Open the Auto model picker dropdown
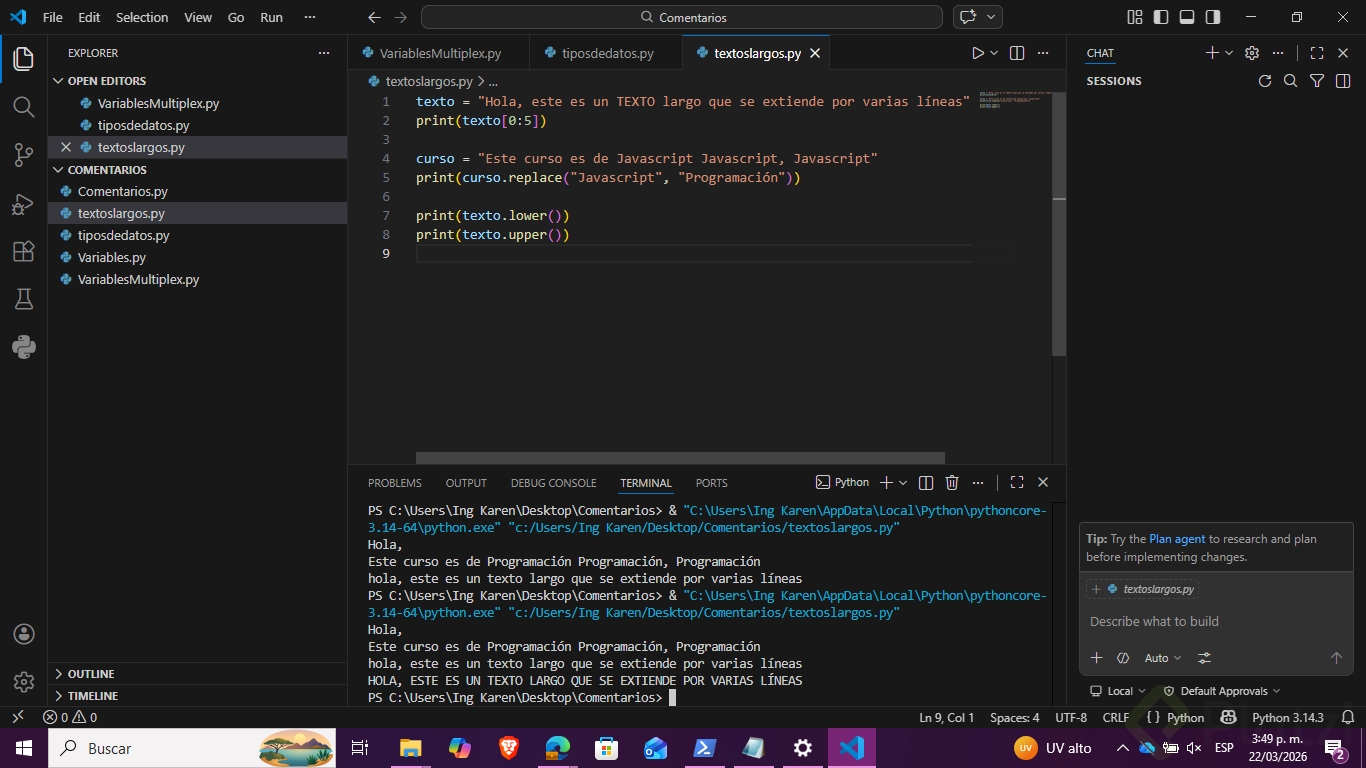1366x768 pixels. pyautogui.click(x=1162, y=658)
